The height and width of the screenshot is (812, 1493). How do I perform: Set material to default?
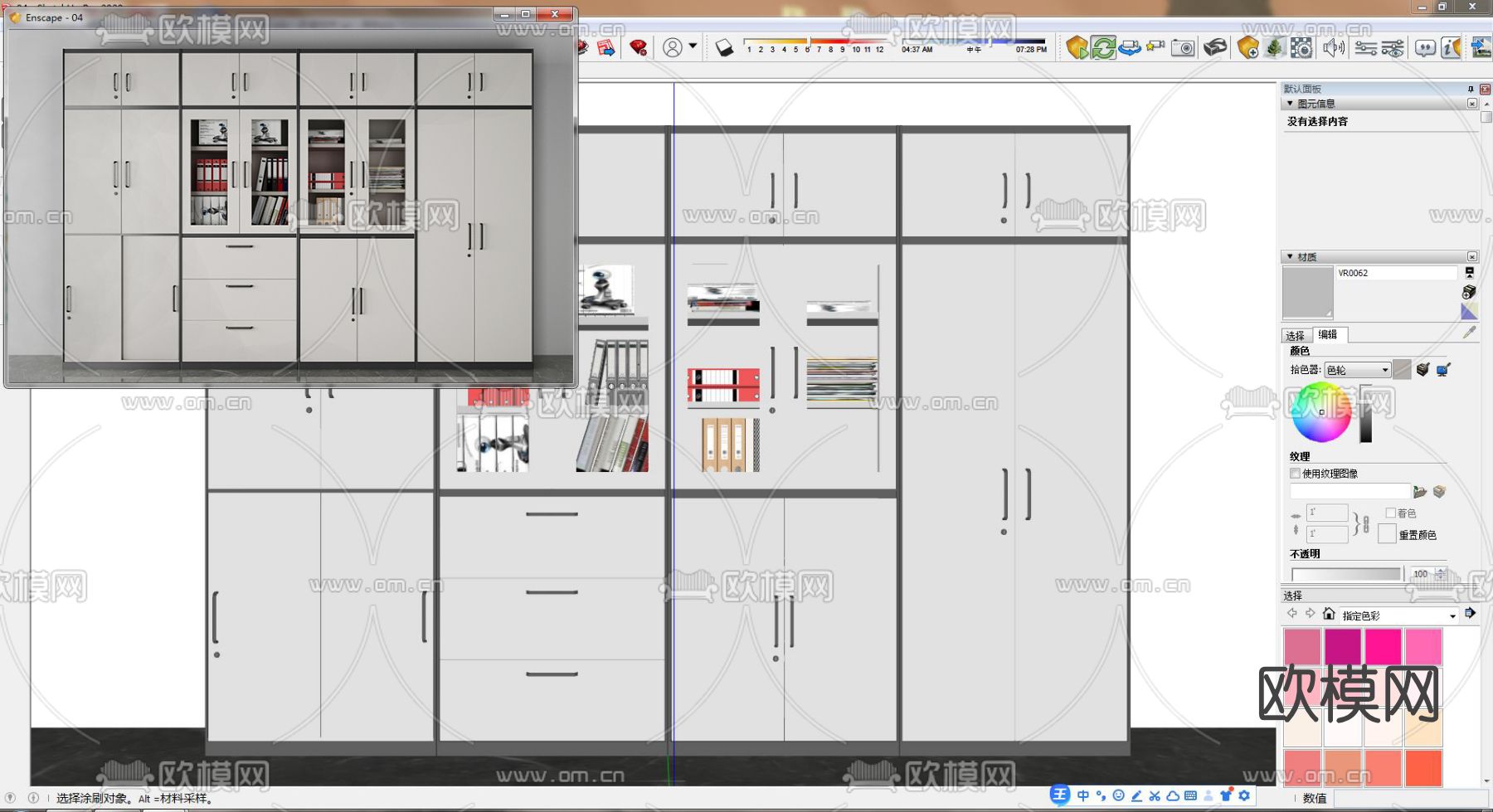[1469, 311]
